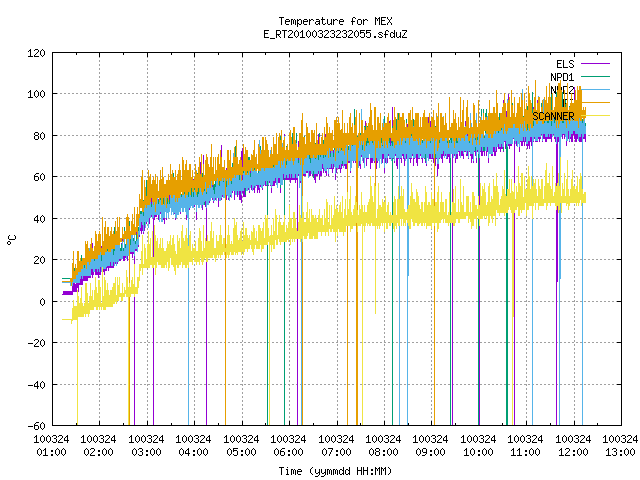Click the x-axis time label 12:00
Screen dimensions: 640x480
point(573,452)
